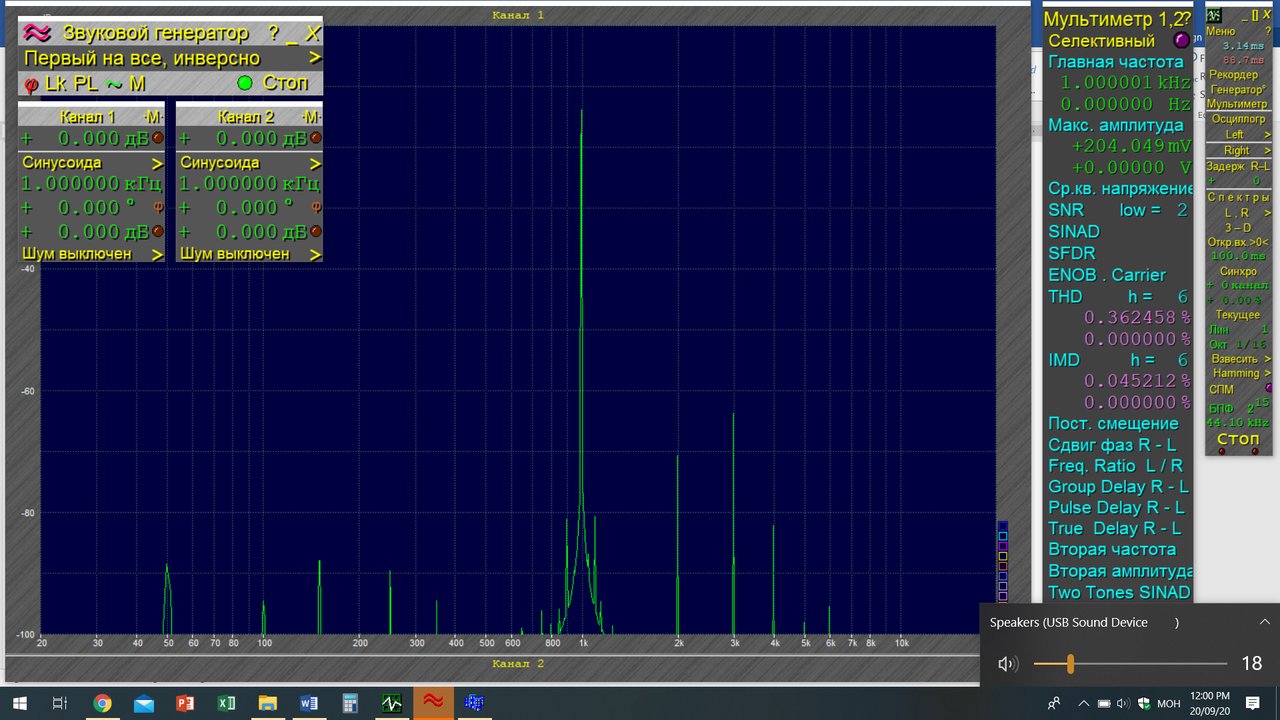Viewport: 1280px width, 720px height.
Task: Click the large Стоп button in side panel
Action: pos(1238,439)
